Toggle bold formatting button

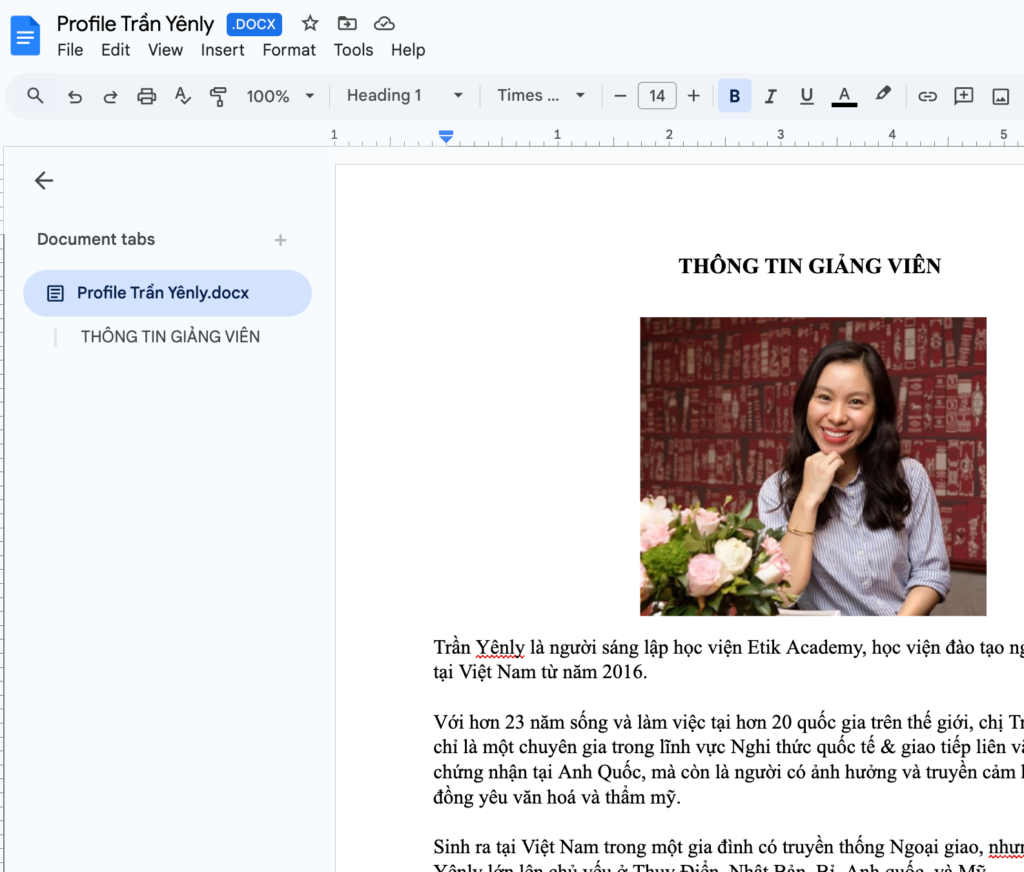[734, 96]
